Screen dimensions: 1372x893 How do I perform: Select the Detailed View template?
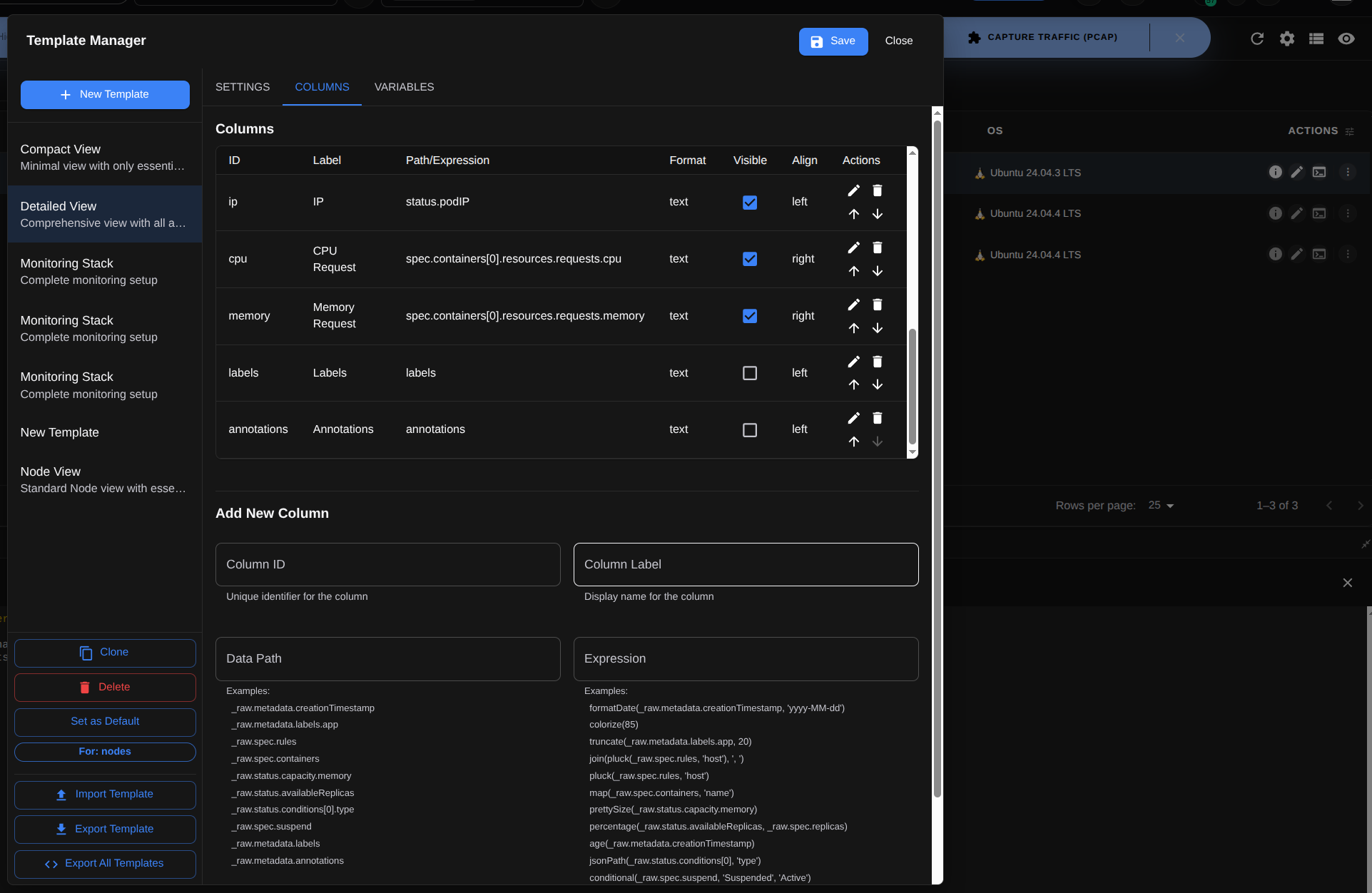(105, 214)
